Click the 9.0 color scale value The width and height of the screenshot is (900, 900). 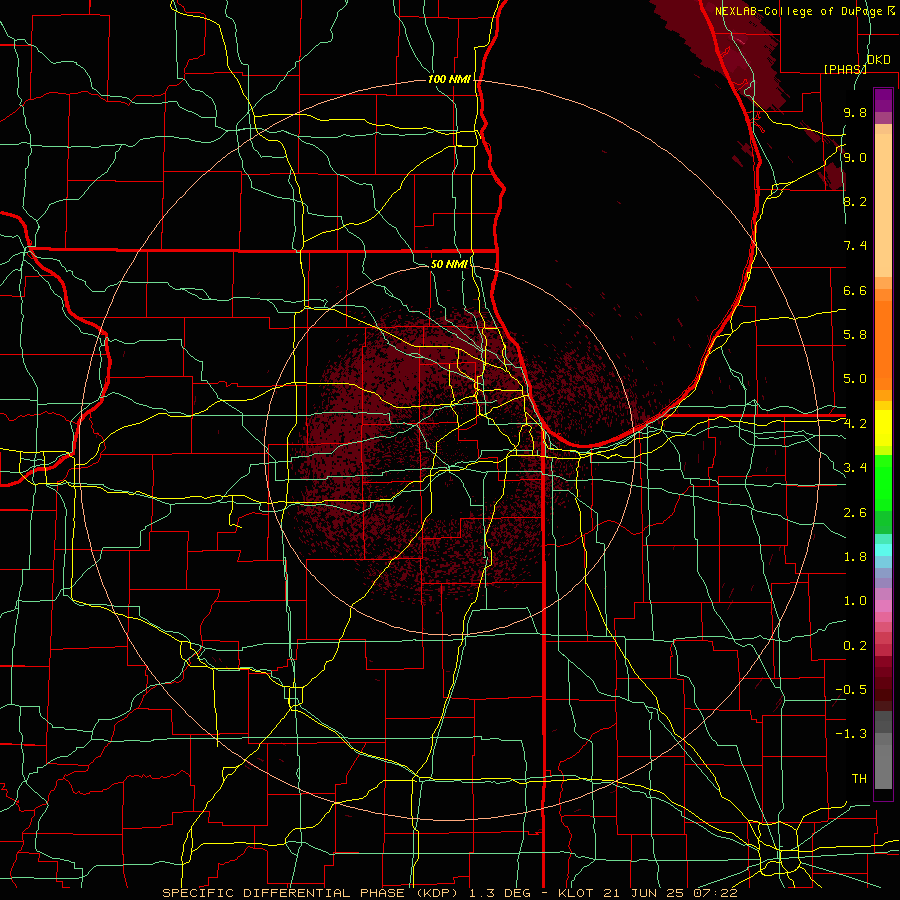pos(855,158)
